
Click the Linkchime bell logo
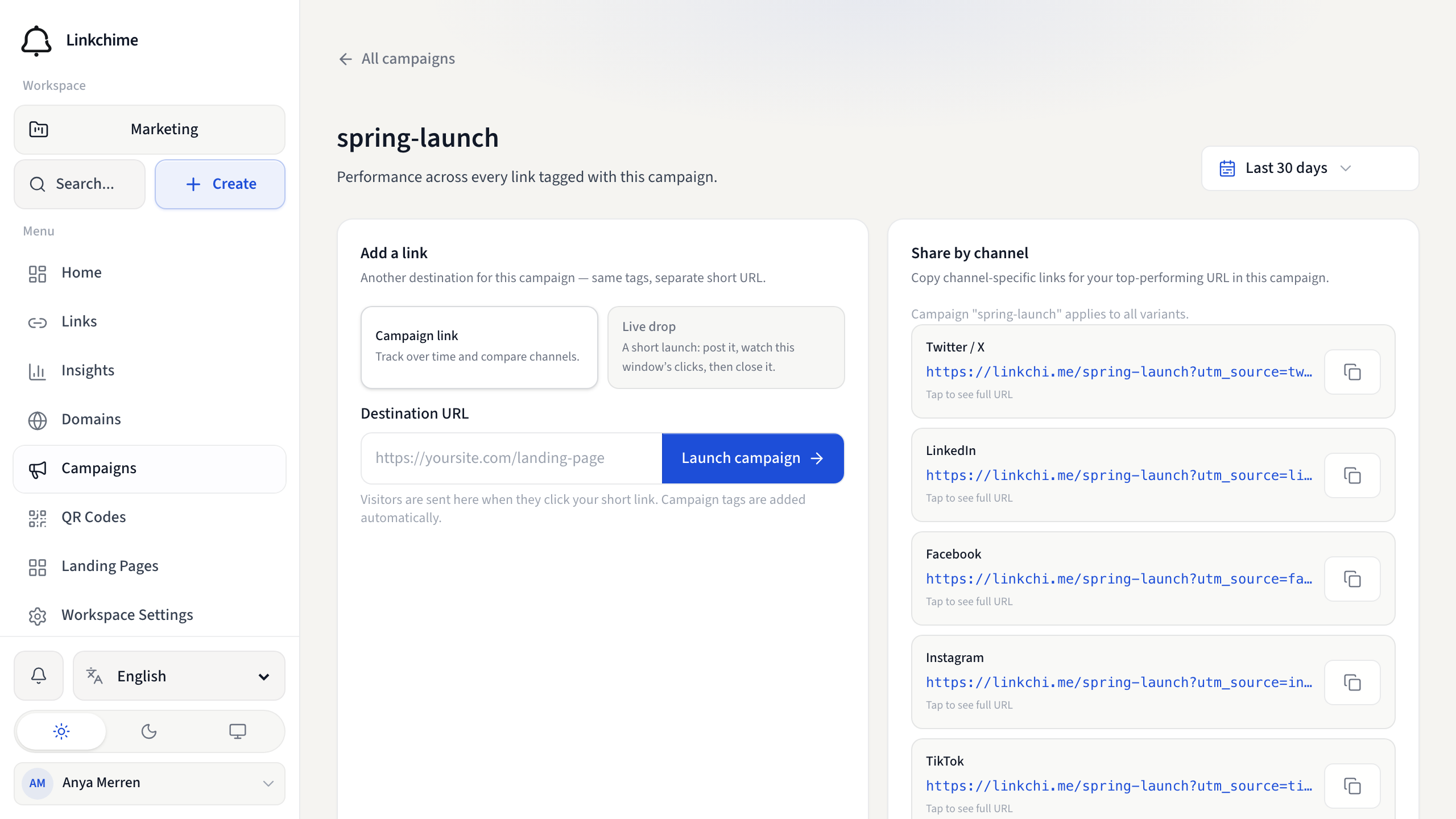coord(36,40)
